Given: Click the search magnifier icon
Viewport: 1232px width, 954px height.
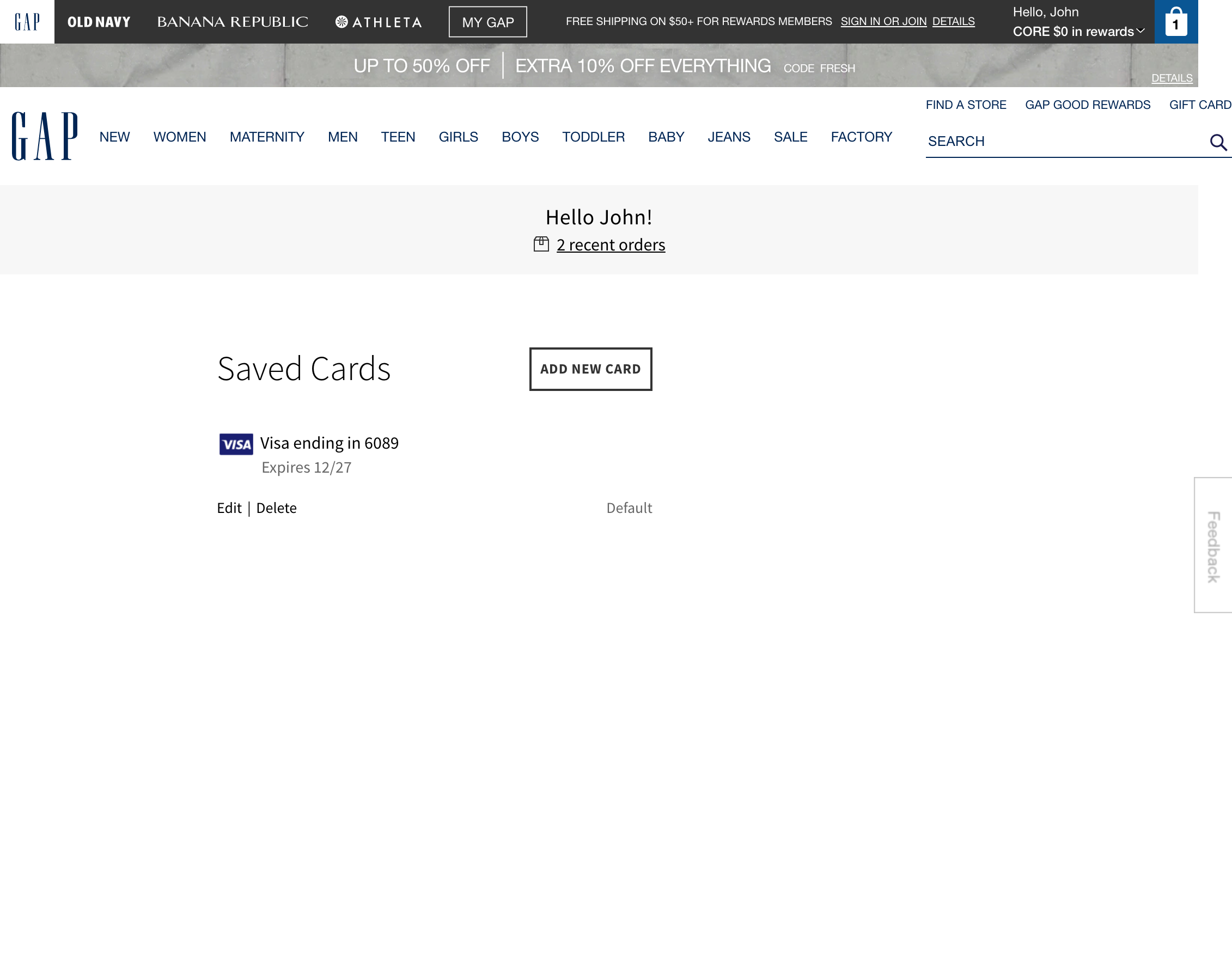Looking at the screenshot, I should [x=1218, y=142].
